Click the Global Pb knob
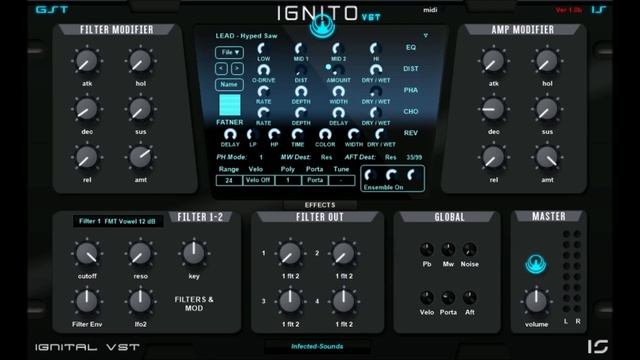 [427, 249]
